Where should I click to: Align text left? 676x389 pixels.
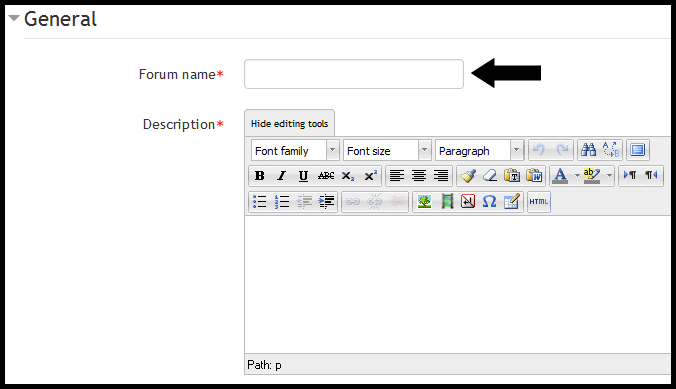[x=397, y=176]
